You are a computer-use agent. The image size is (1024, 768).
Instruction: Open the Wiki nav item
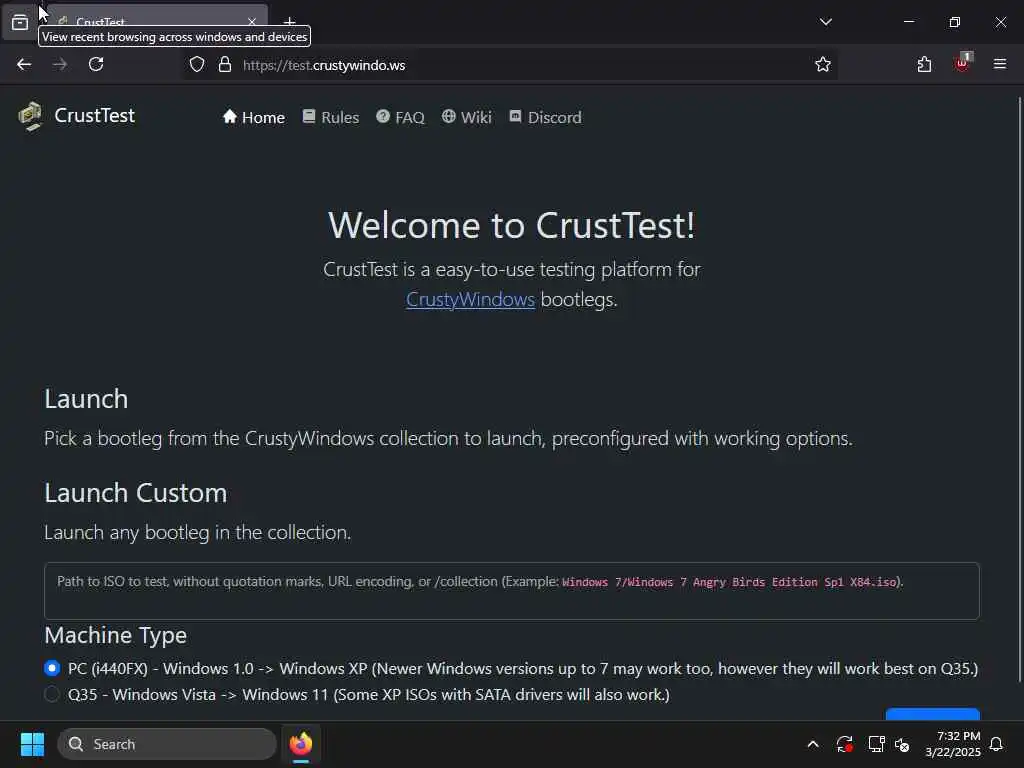point(466,118)
